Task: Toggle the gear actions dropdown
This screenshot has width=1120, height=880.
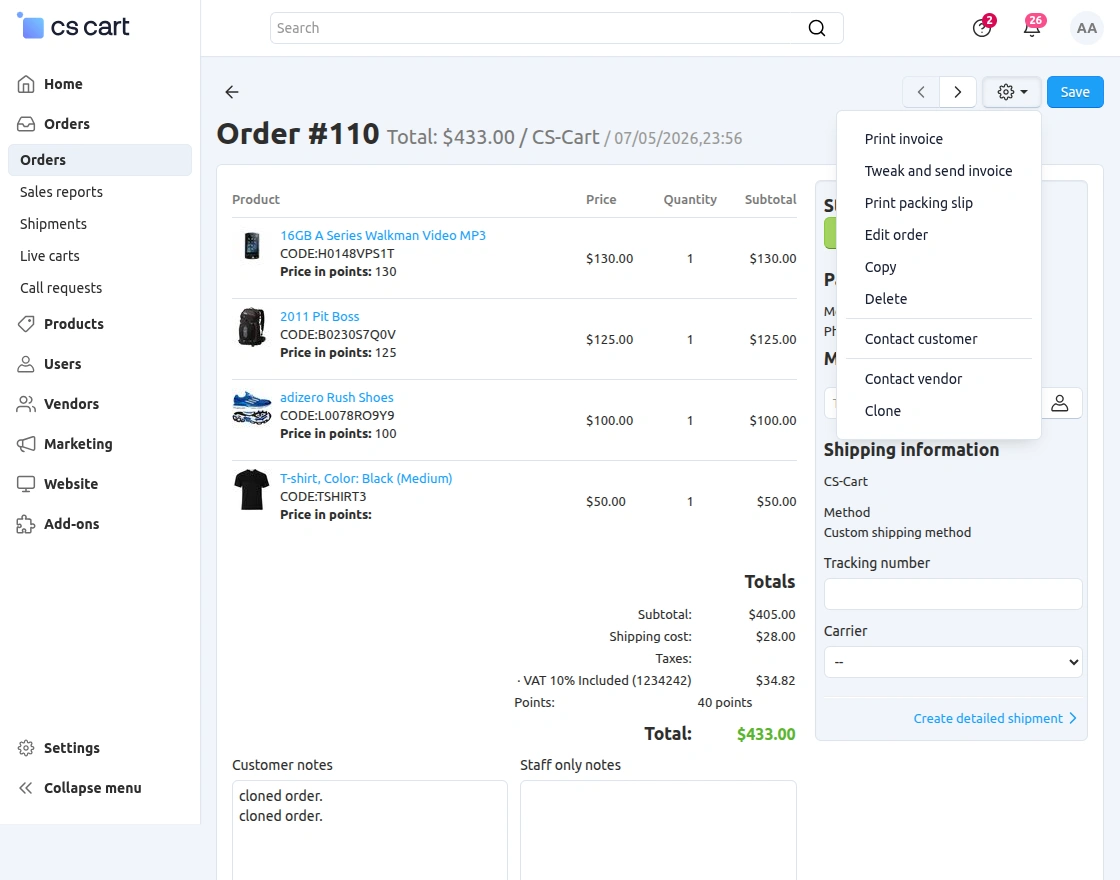Action: tap(1012, 92)
